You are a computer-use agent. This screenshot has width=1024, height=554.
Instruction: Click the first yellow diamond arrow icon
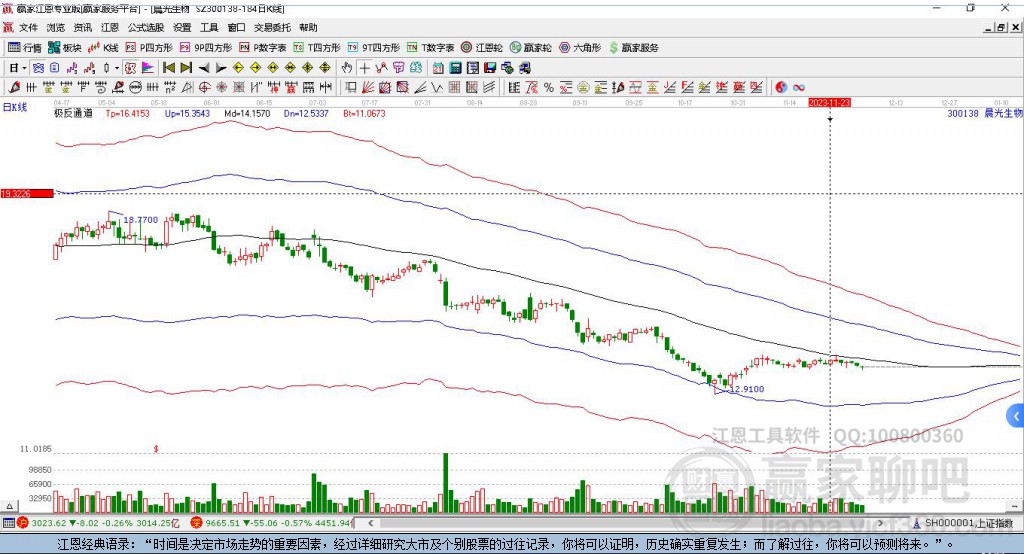point(238,68)
